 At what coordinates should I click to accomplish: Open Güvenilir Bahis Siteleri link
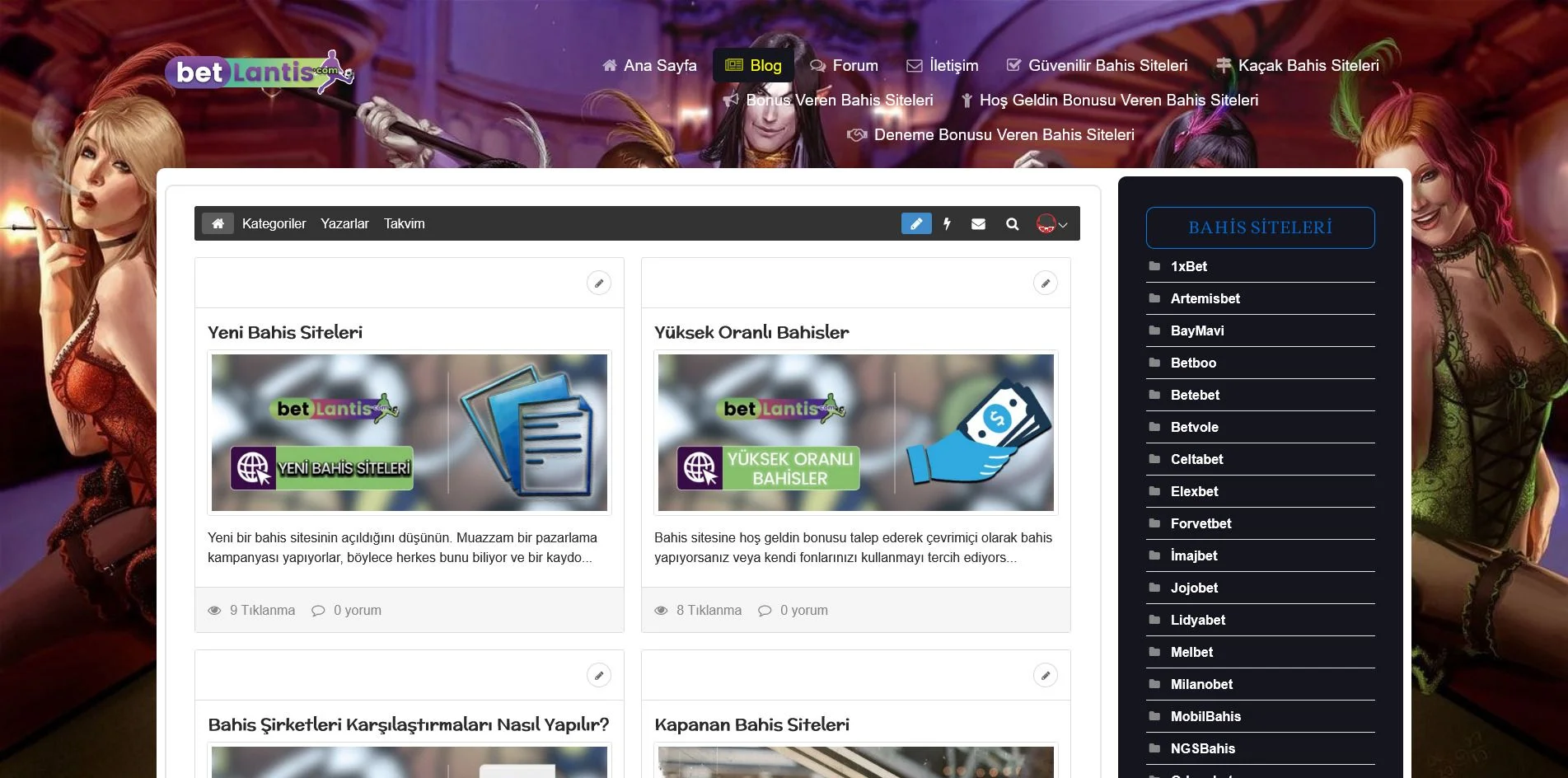click(x=1097, y=65)
